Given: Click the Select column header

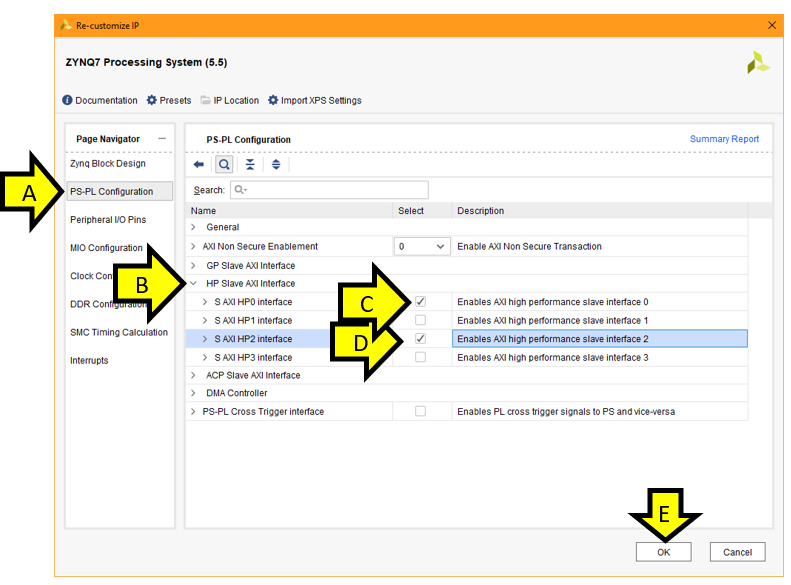Looking at the screenshot, I should tap(422, 211).
